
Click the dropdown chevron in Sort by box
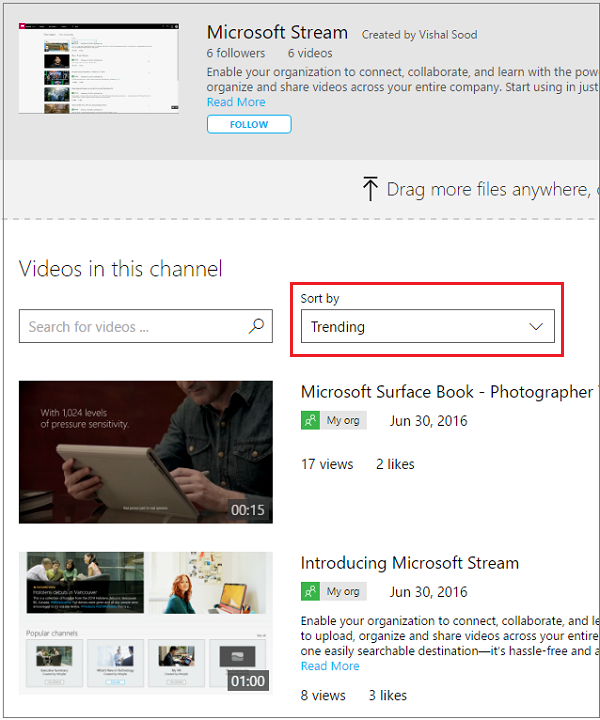[536, 326]
